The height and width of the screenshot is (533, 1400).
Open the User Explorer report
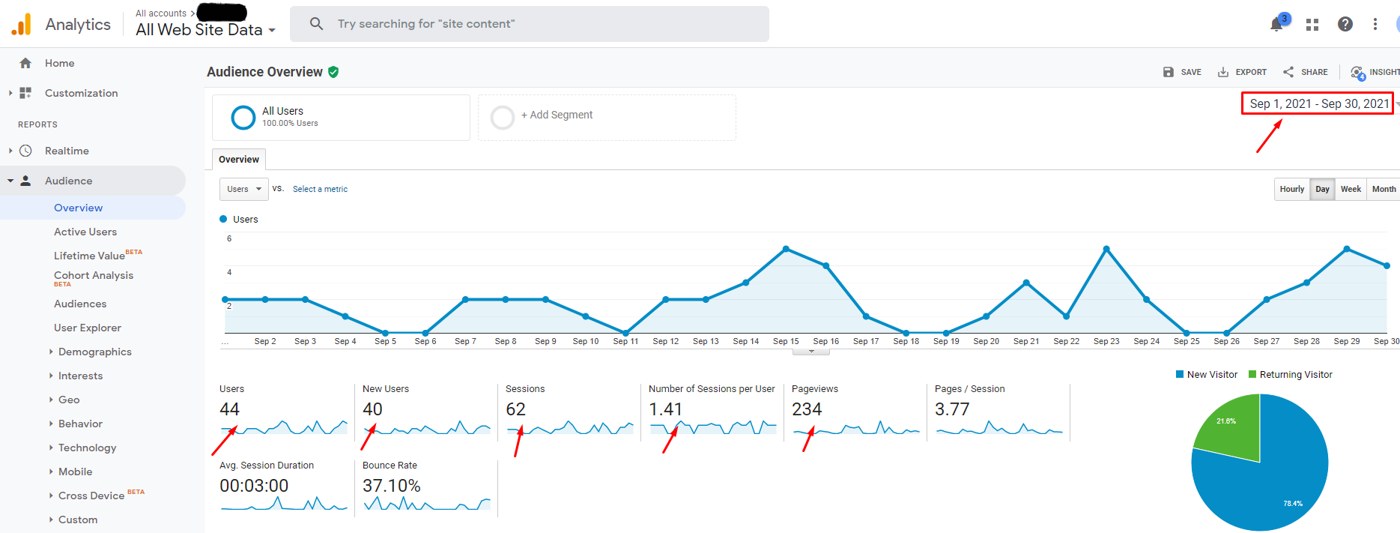(87, 328)
